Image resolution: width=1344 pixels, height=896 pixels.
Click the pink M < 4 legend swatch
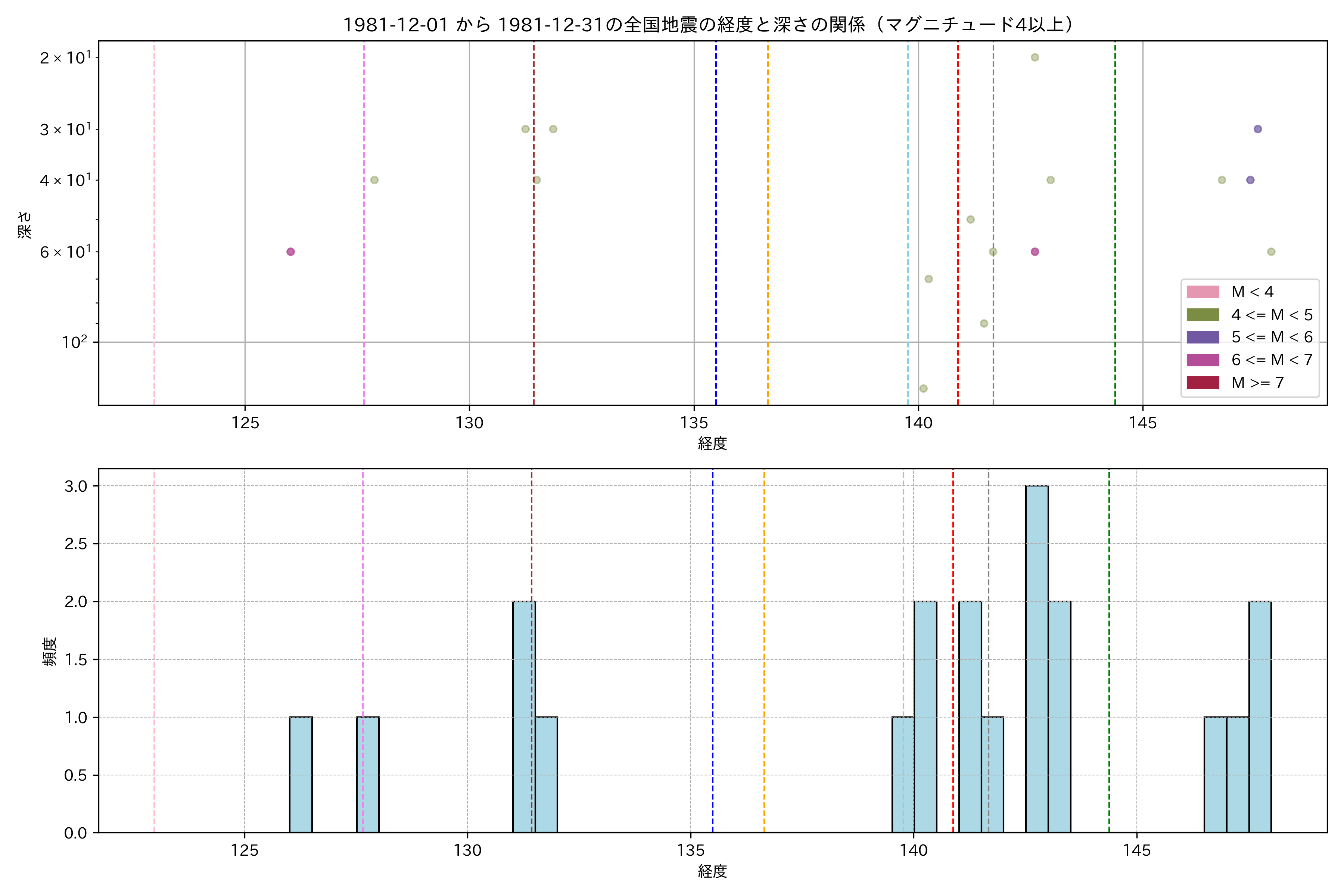(x=1202, y=292)
